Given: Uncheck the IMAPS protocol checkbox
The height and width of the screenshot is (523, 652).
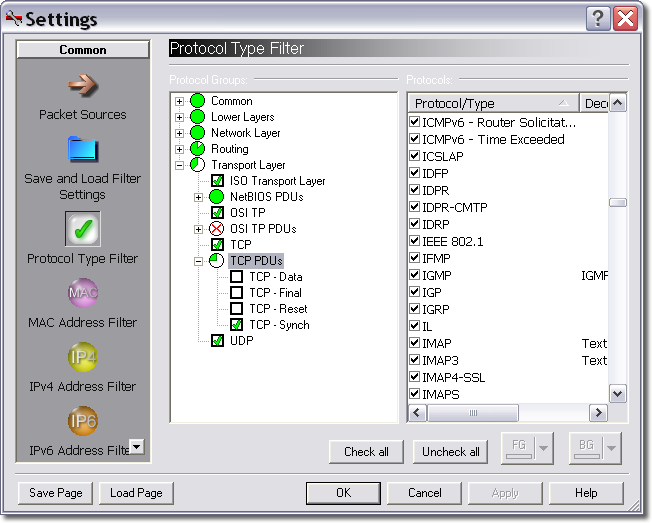Looking at the screenshot, I should point(414,394).
